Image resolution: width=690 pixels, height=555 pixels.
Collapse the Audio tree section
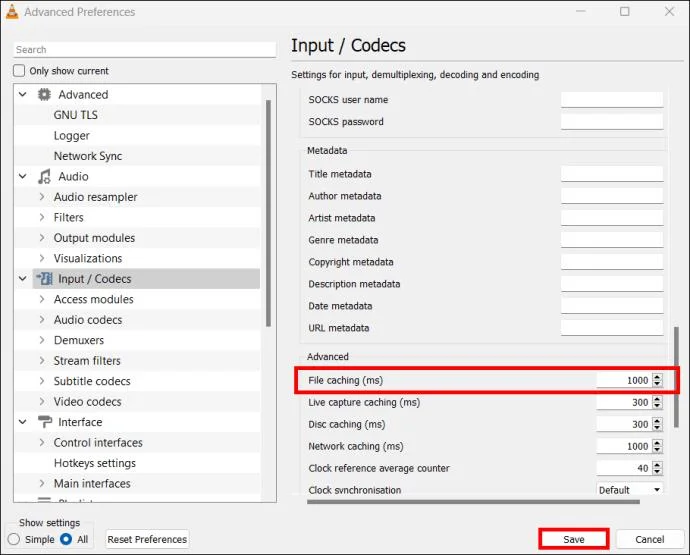pos(23,176)
